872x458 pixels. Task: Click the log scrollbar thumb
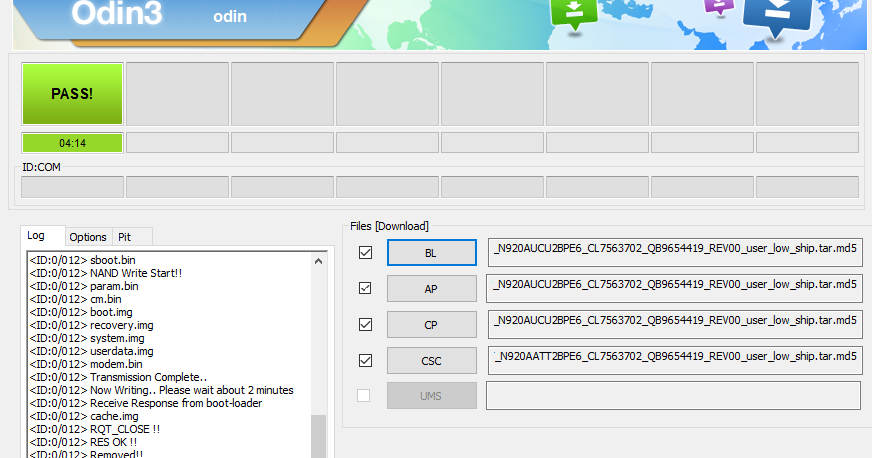(319, 436)
